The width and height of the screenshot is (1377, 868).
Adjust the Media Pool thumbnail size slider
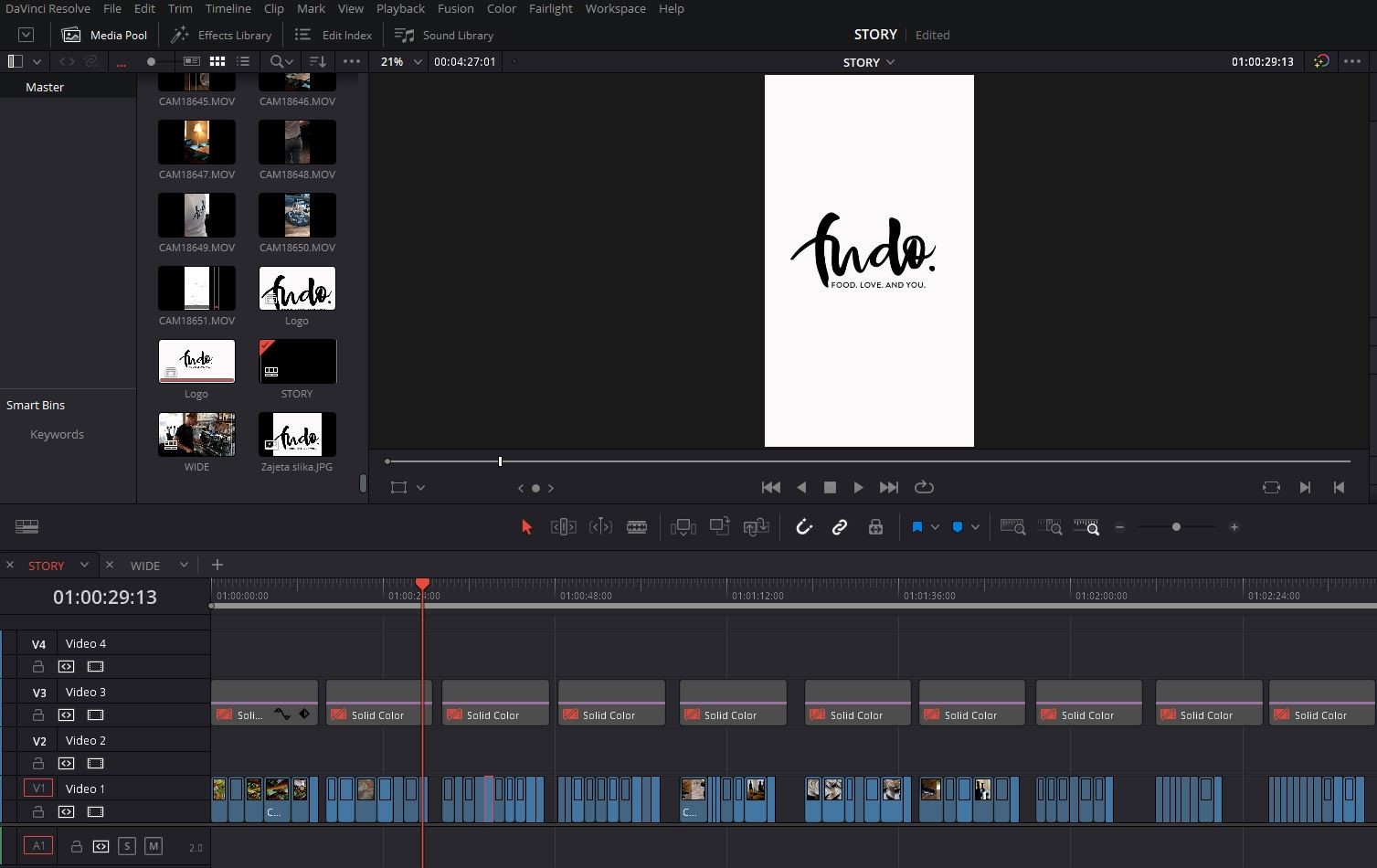pyautogui.click(x=151, y=61)
